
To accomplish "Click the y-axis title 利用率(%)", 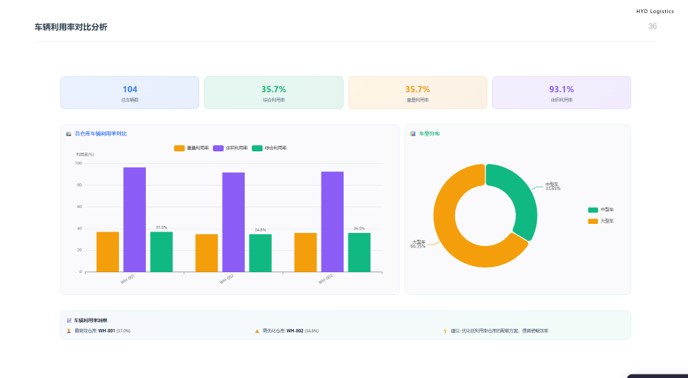I will pos(85,155).
